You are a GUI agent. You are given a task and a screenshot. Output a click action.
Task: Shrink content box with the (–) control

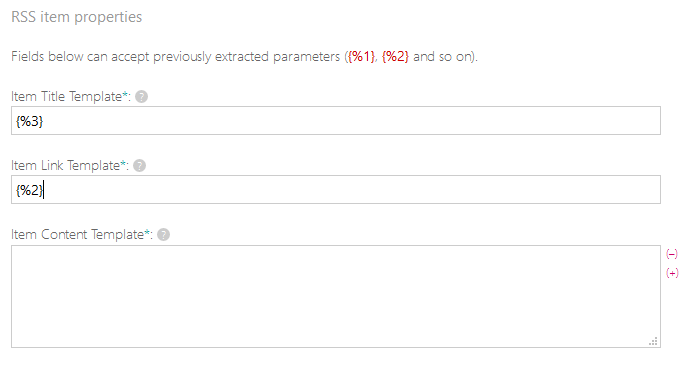click(672, 254)
